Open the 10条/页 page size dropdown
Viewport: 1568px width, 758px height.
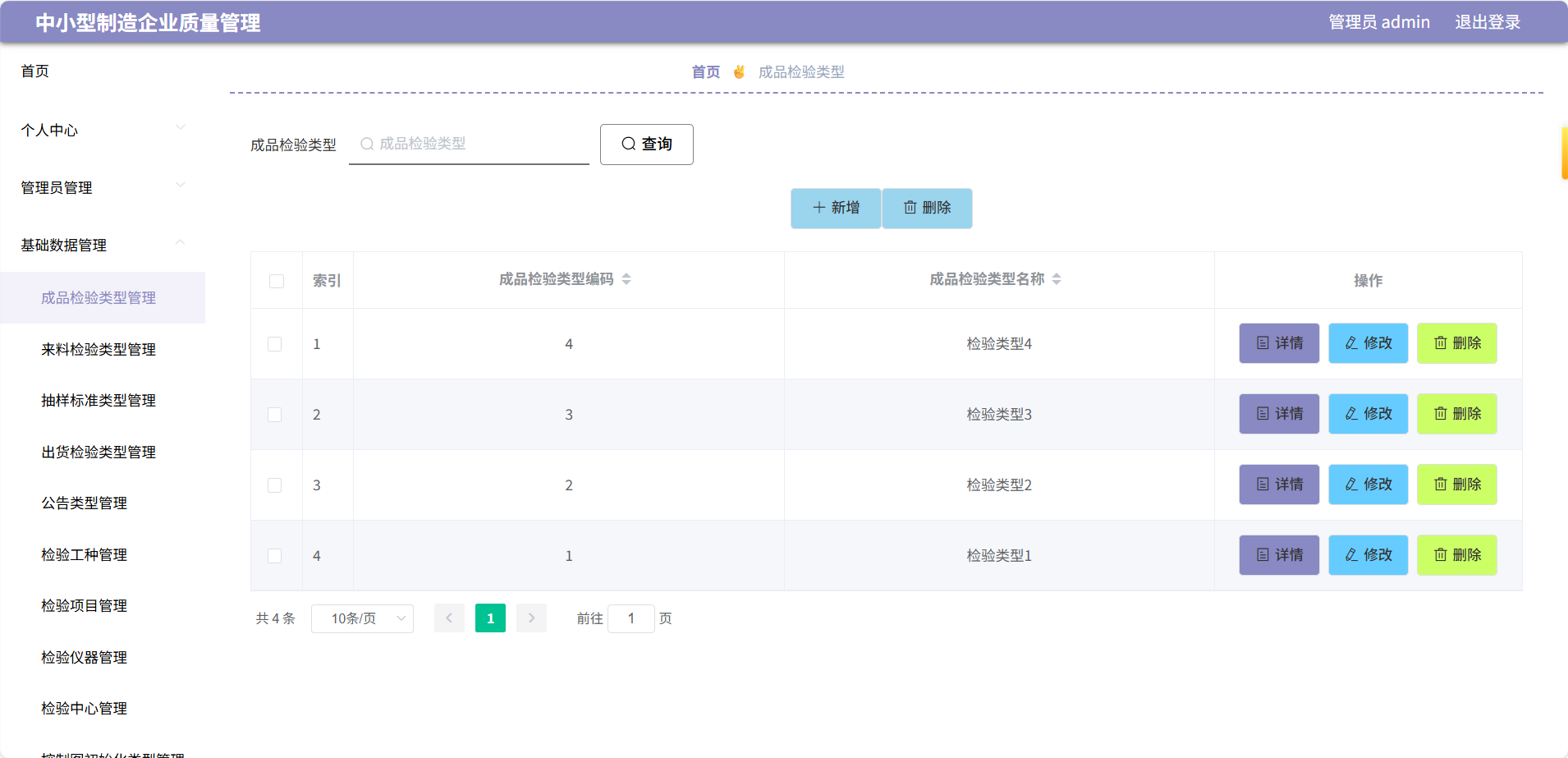(362, 618)
